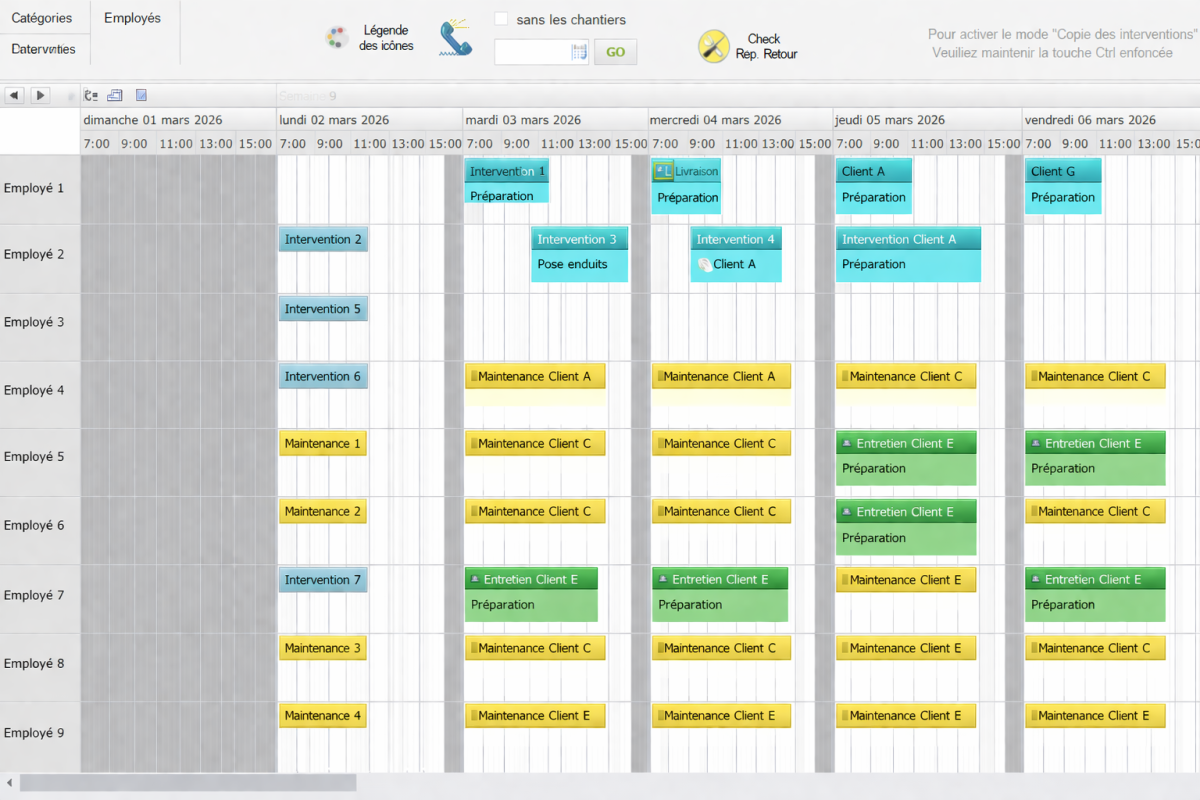Image resolution: width=1200 pixels, height=800 pixels.
Task: Click inside the date input field
Action: pos(532,52)
